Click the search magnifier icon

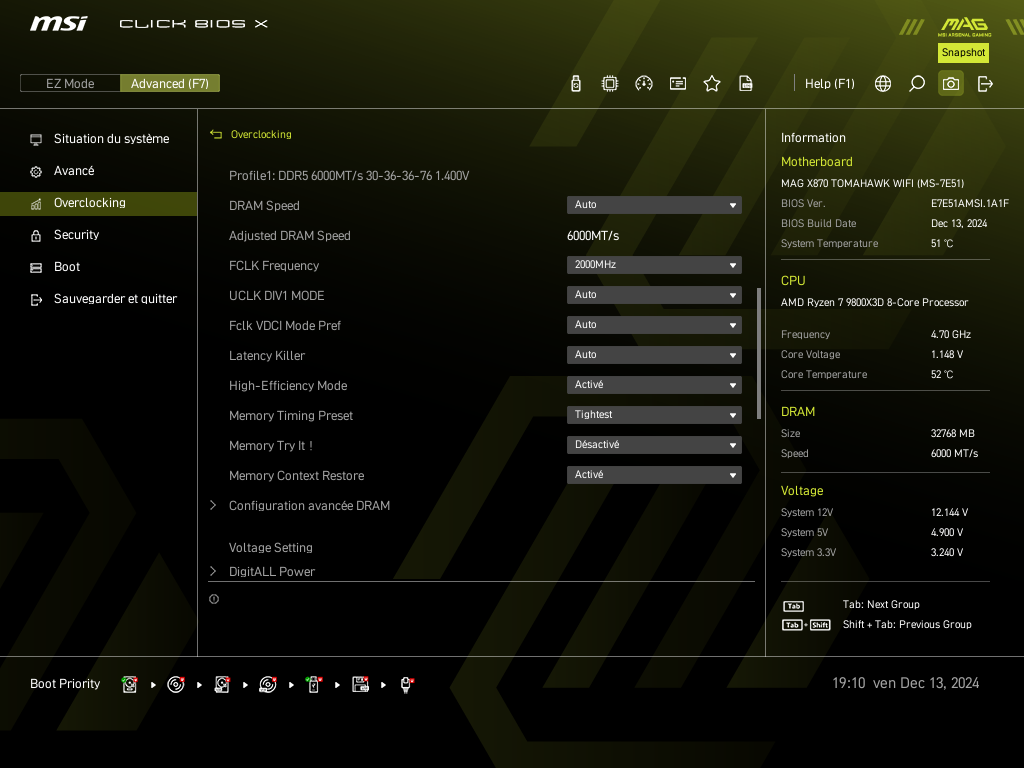pos(916,84)
